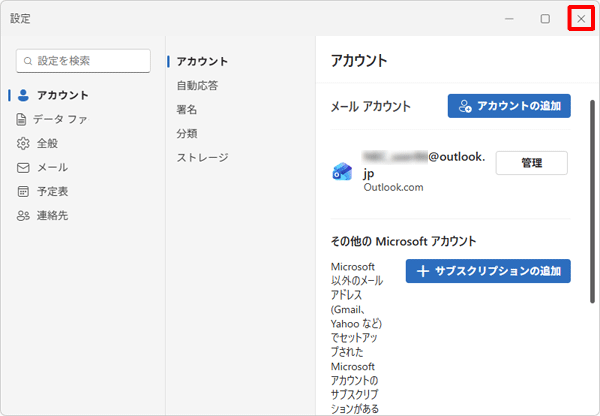Viewport: 600px width, 416px height.
Task: Open 連絡先 settings category
Action: pos(42,216)
